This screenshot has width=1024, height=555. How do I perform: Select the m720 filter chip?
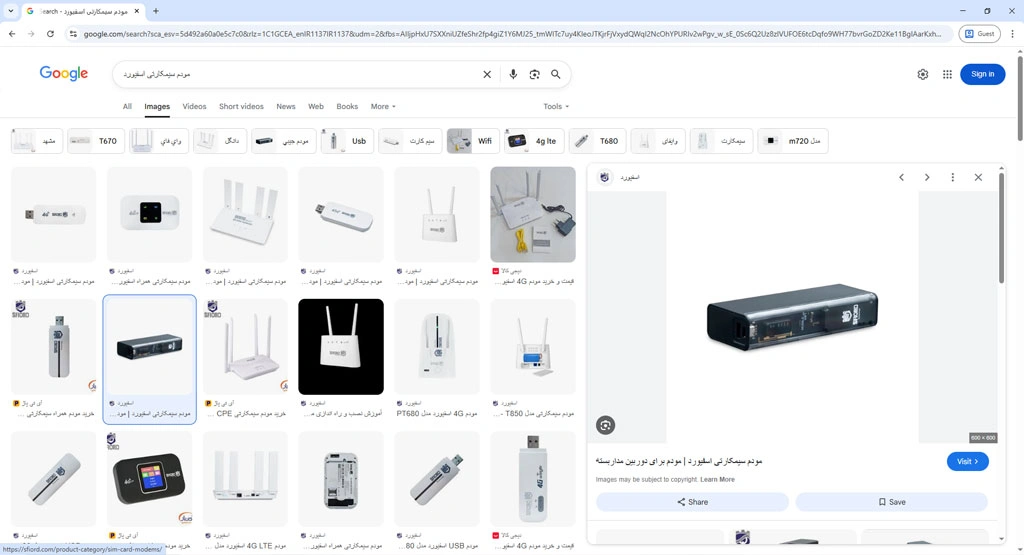793,141
